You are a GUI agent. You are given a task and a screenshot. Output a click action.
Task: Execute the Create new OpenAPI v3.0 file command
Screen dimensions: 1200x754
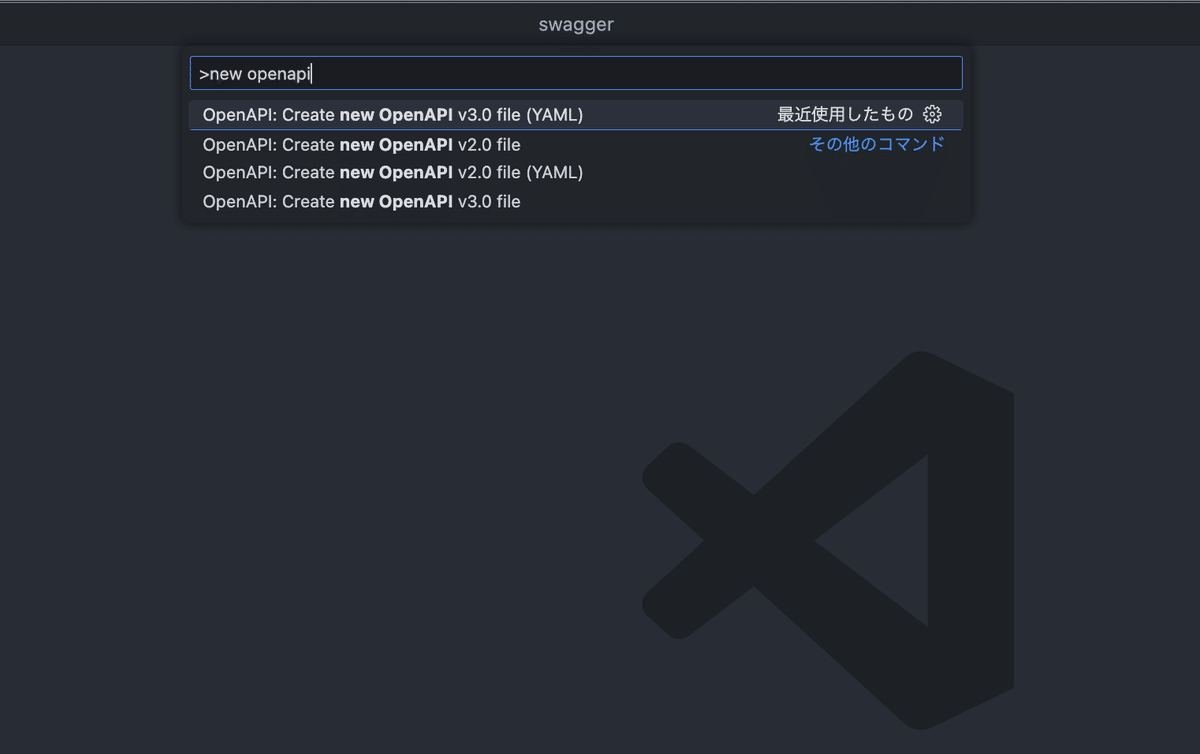[362, 201]
